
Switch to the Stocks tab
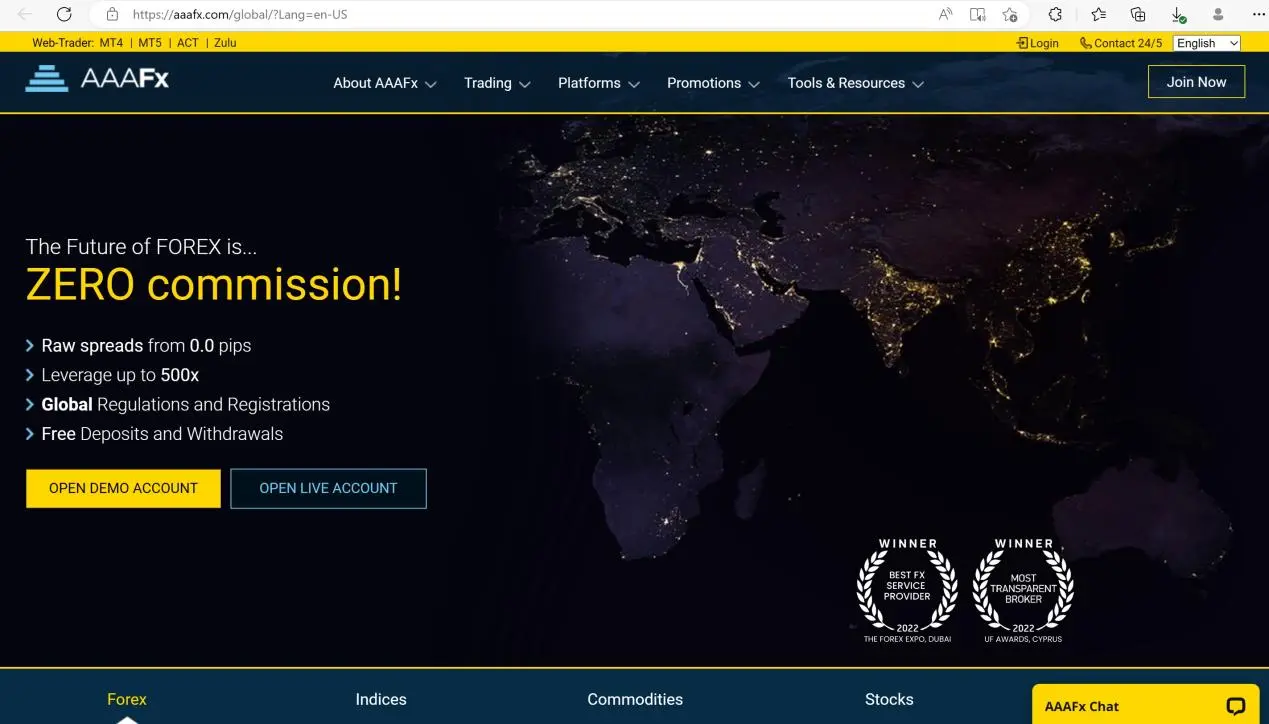coord(889,699)
